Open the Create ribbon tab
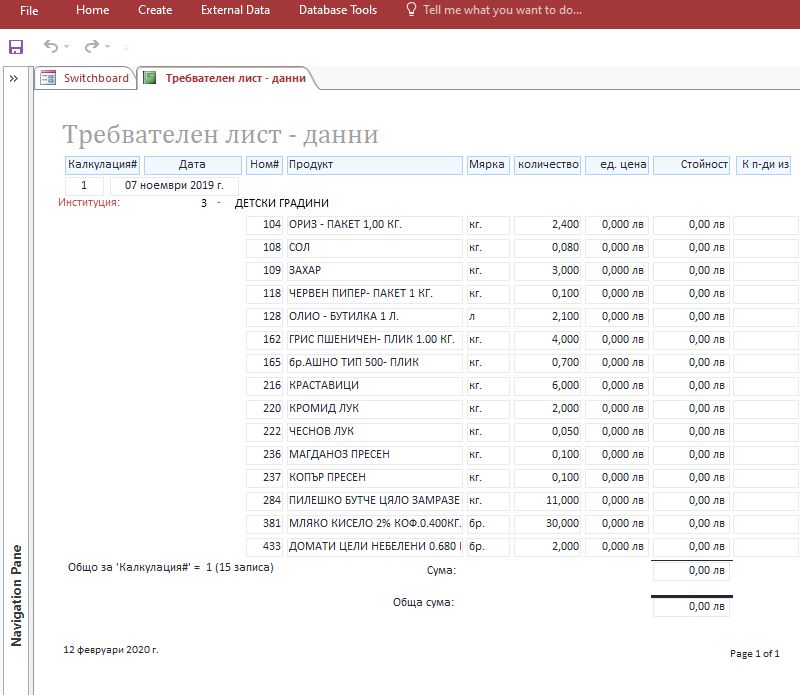Viewport: 800px width, 695px height. 155,10
